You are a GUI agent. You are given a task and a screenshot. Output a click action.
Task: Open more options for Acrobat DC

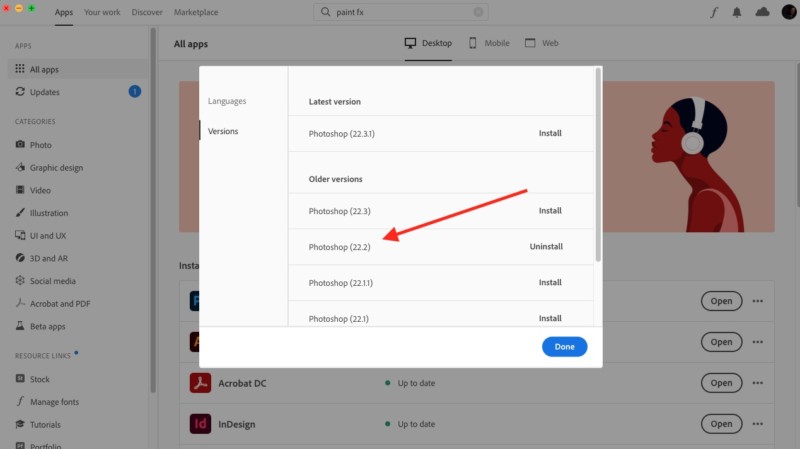click(757, 383)
